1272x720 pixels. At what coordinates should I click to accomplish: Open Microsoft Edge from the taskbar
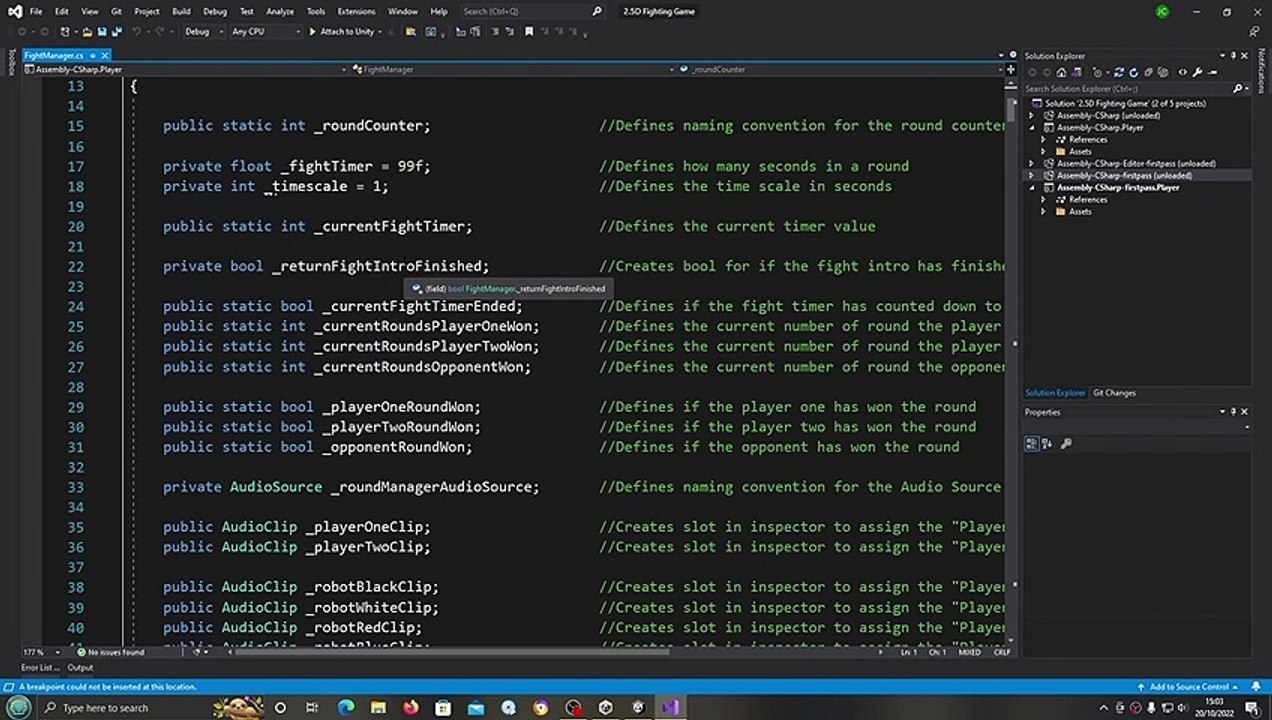[345, 707]
